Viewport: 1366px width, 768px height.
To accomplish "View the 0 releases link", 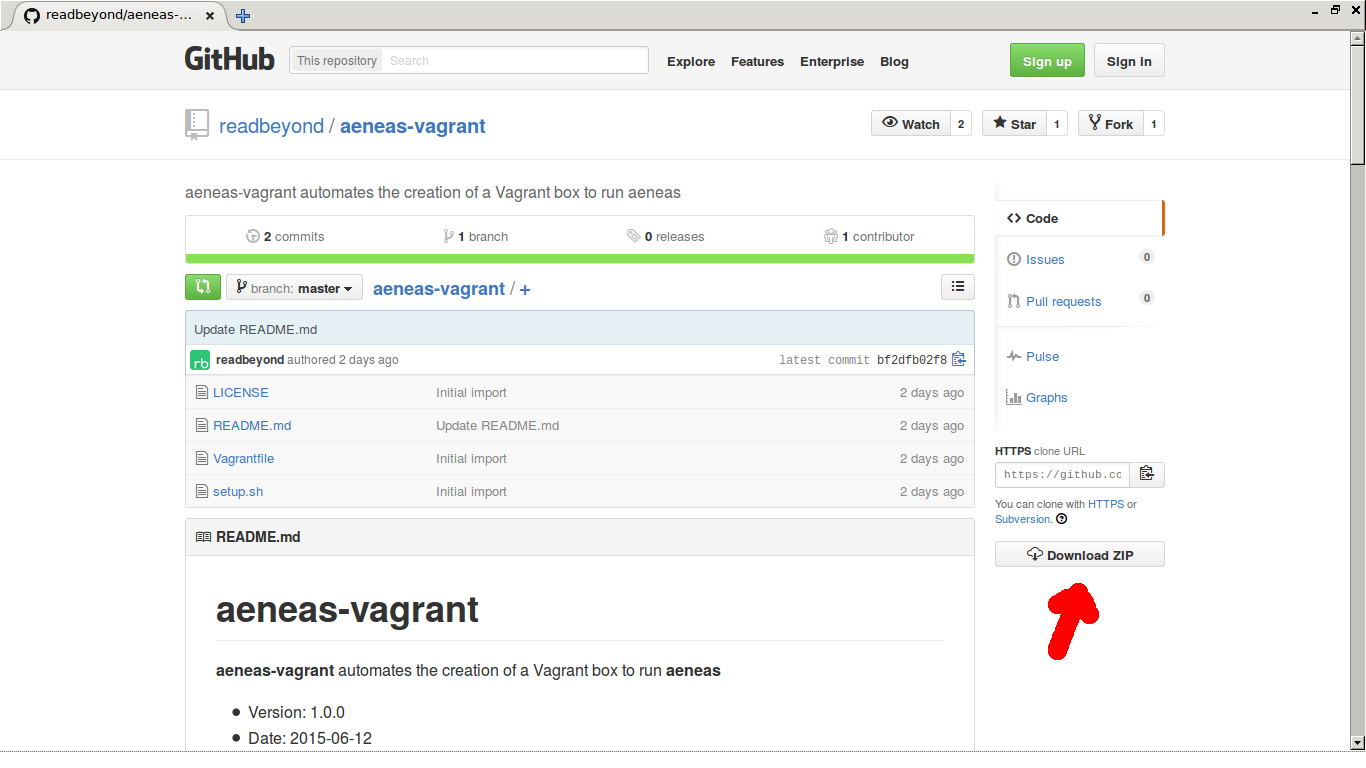I will [666, 236].
